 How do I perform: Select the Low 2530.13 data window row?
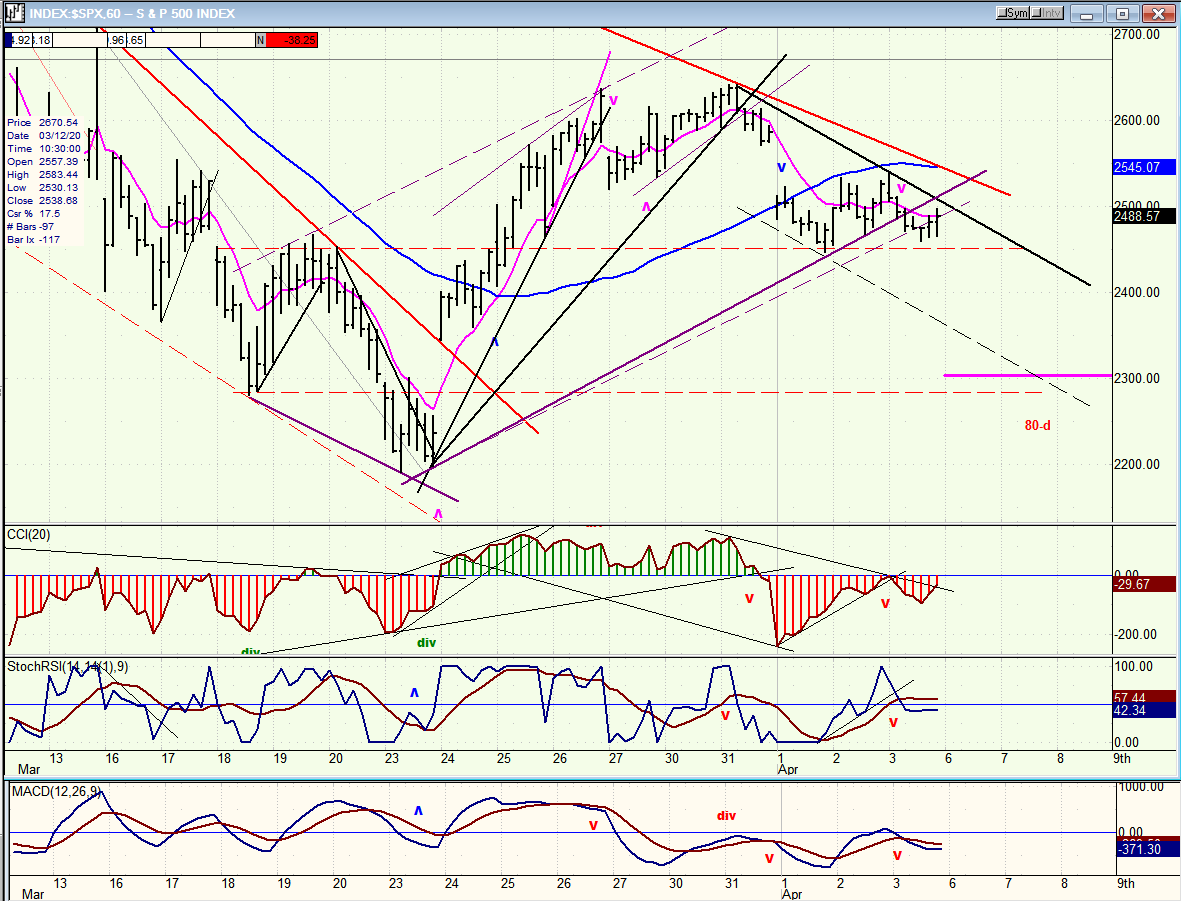(43, 188)
